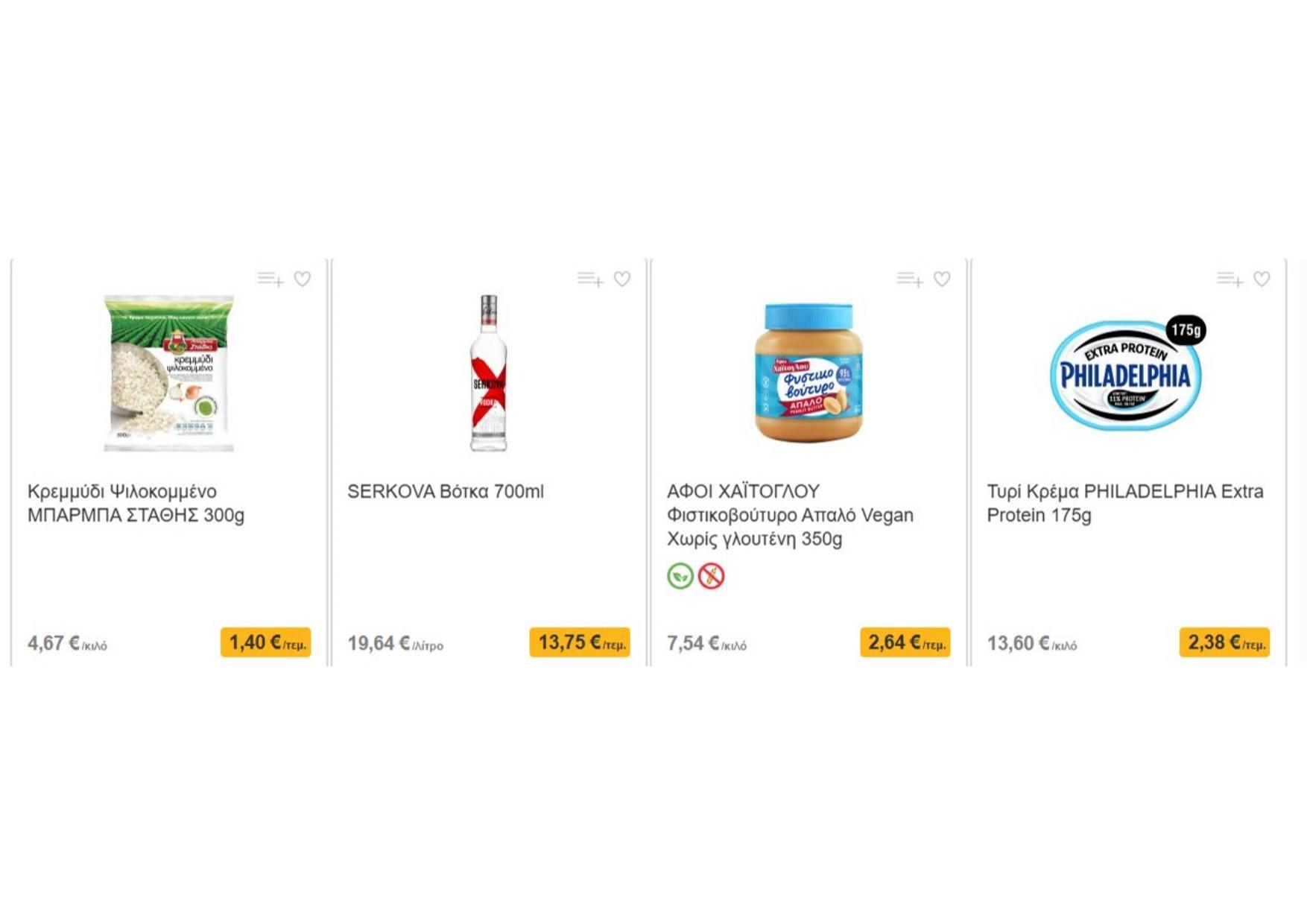Click the green vegan badge icon
Image resolution: width=1307 pixels, height=924 pixels.
(680, 576)
